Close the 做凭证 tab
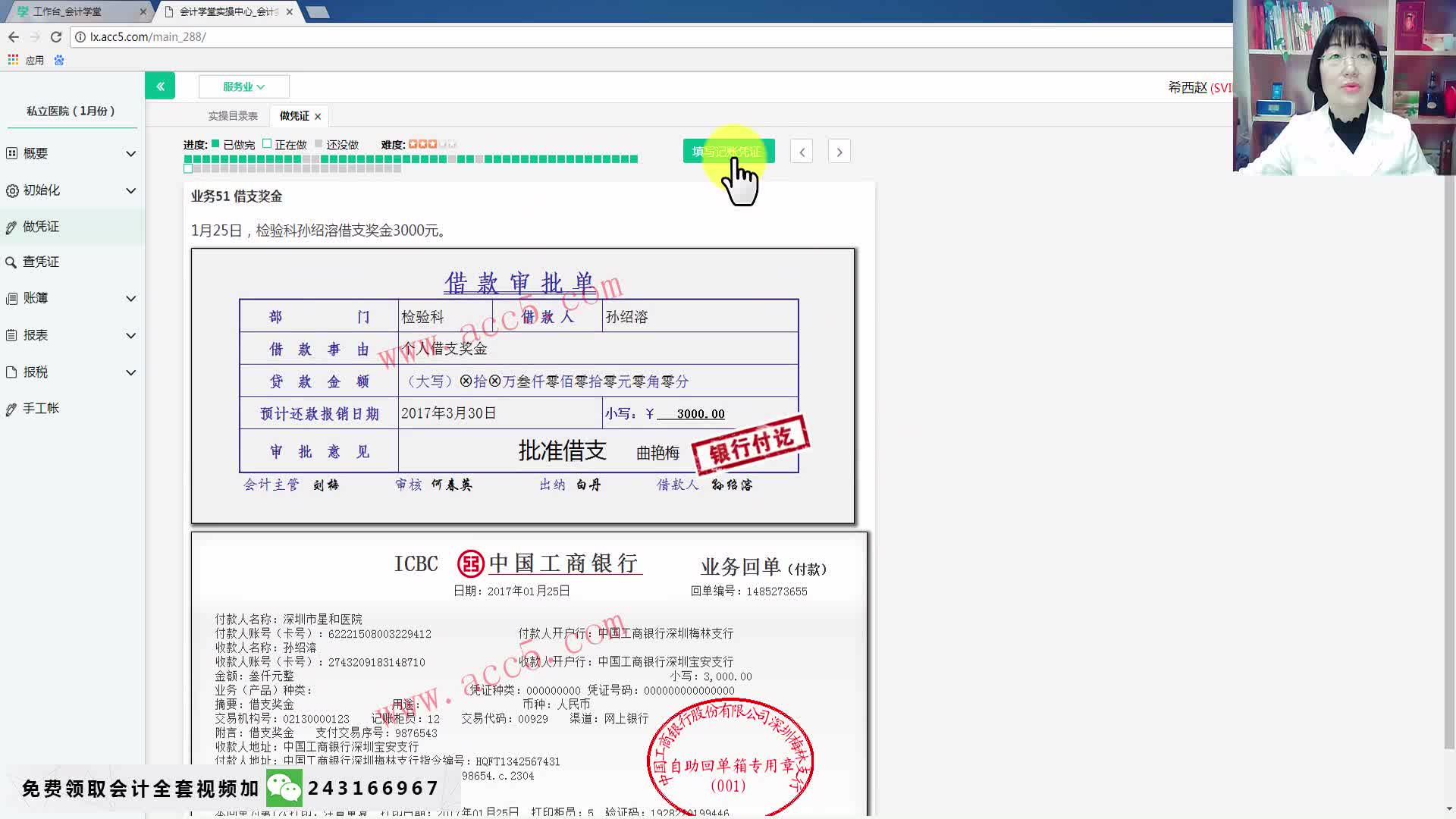Image resolution: width=1456 pixels, height=819 pixels. click(x=318, y=117)
